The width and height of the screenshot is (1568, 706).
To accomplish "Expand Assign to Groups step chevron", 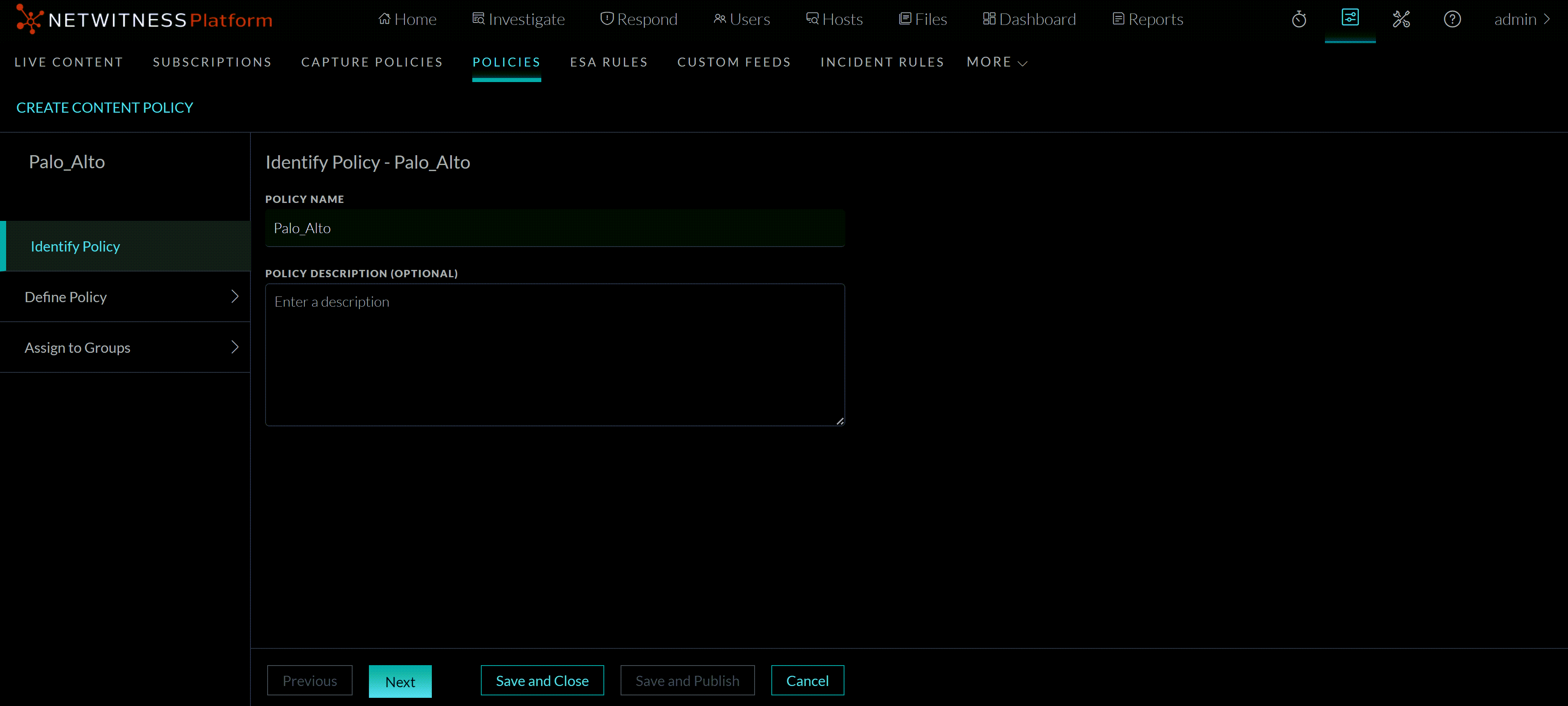I will click(235, 347).
